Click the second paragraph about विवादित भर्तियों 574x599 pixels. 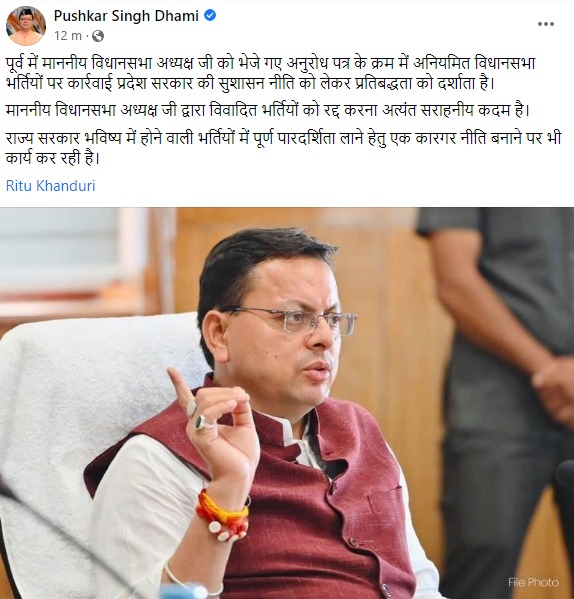tap(268, 110)
